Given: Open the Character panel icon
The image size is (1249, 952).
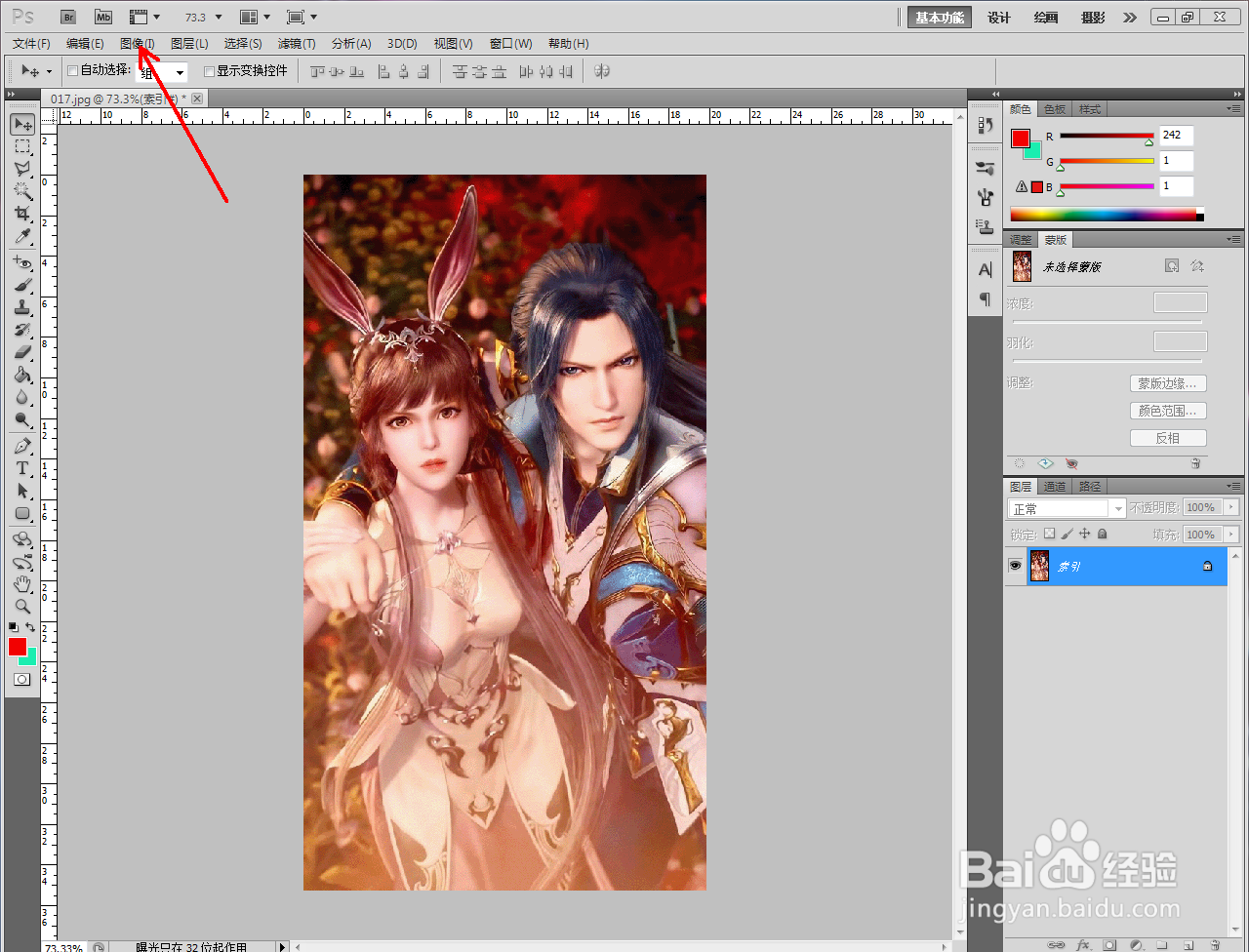Looking at the screenshot, I should [x=985, y=269].
